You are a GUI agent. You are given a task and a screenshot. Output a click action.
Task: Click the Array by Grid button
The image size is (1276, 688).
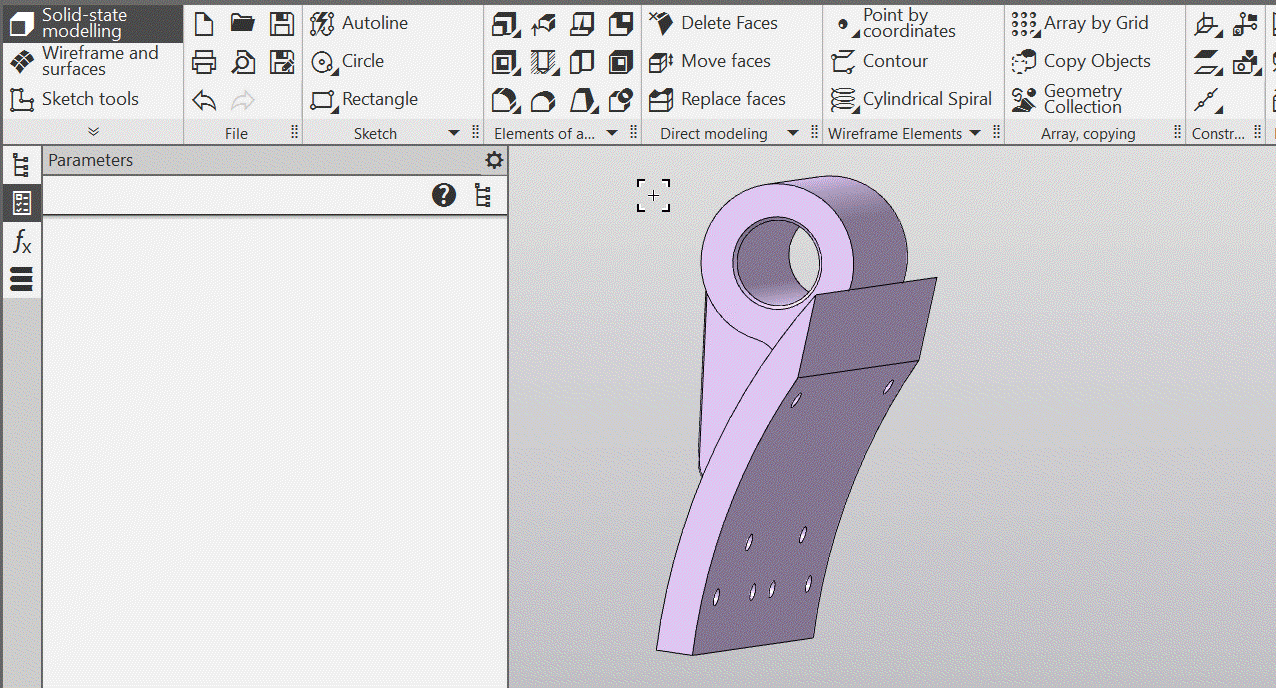pos(1080,24)
